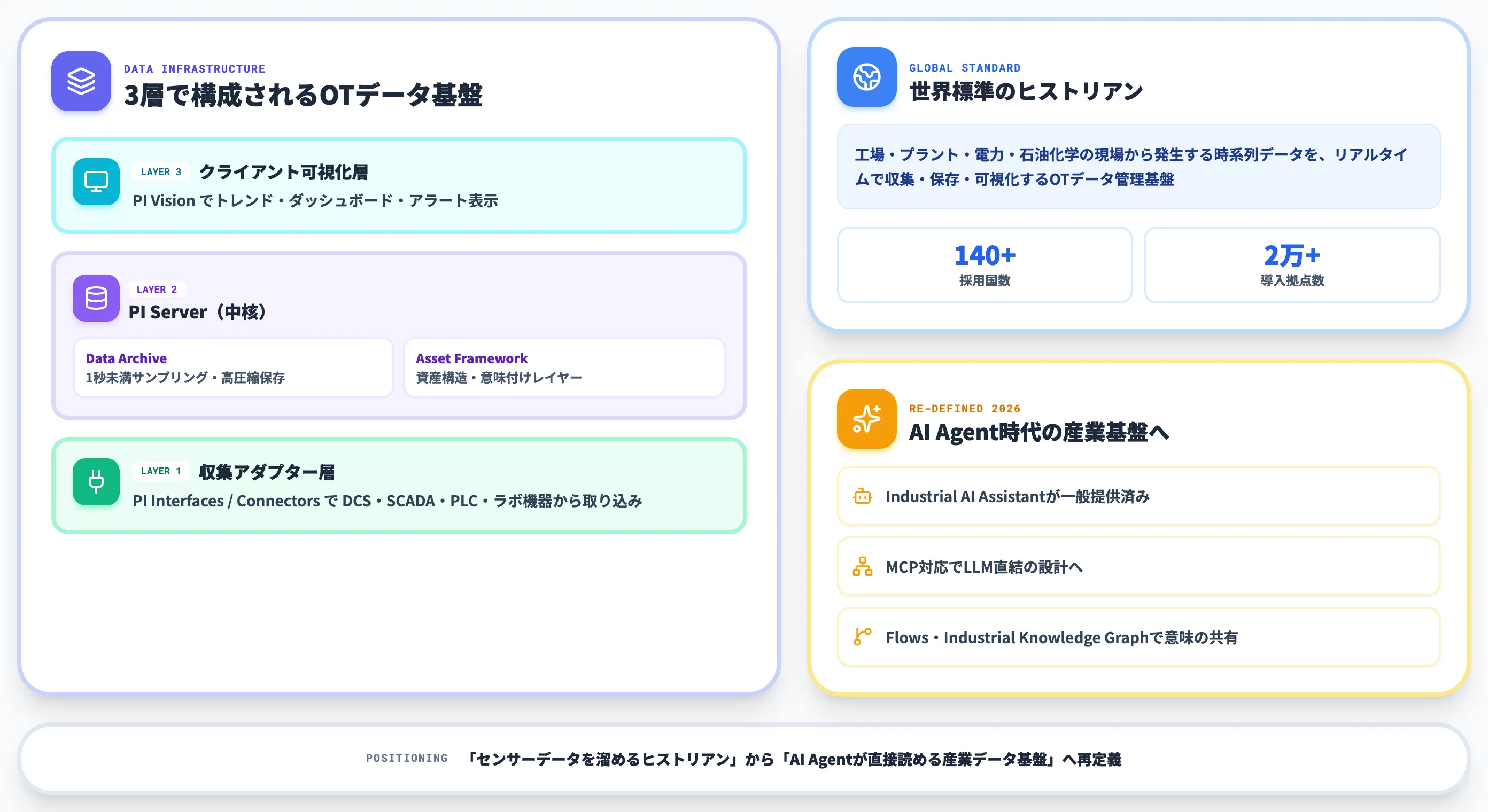Click the purple stacked-layers icon beside Data Infrastructure
Screen dimensions: 1488x812
coord(81,81)
